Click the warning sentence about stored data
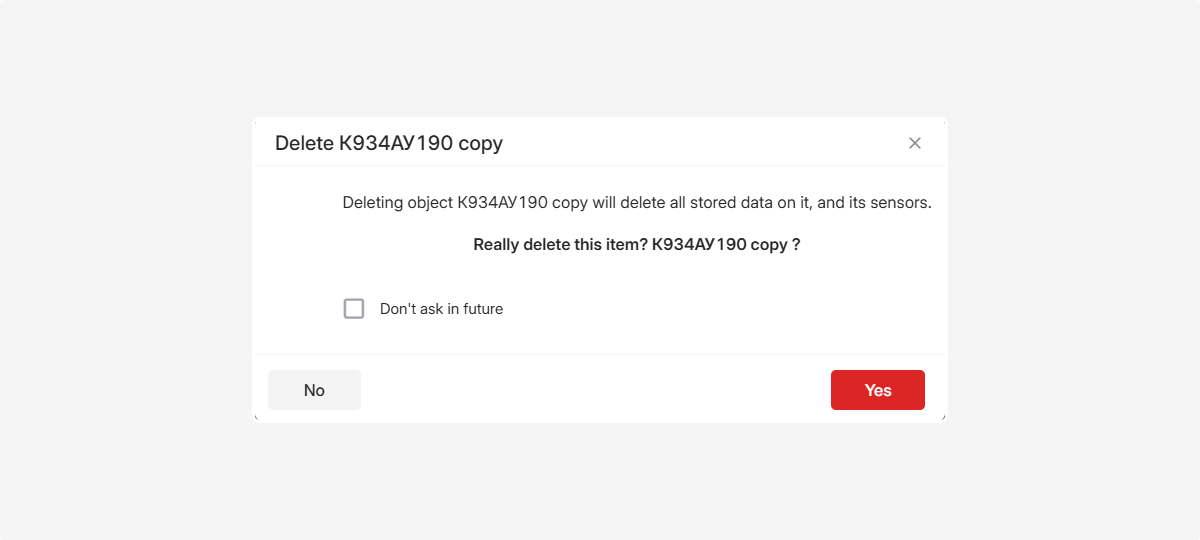The height and width of the screenshot is (540, 1200). (636, 203)
